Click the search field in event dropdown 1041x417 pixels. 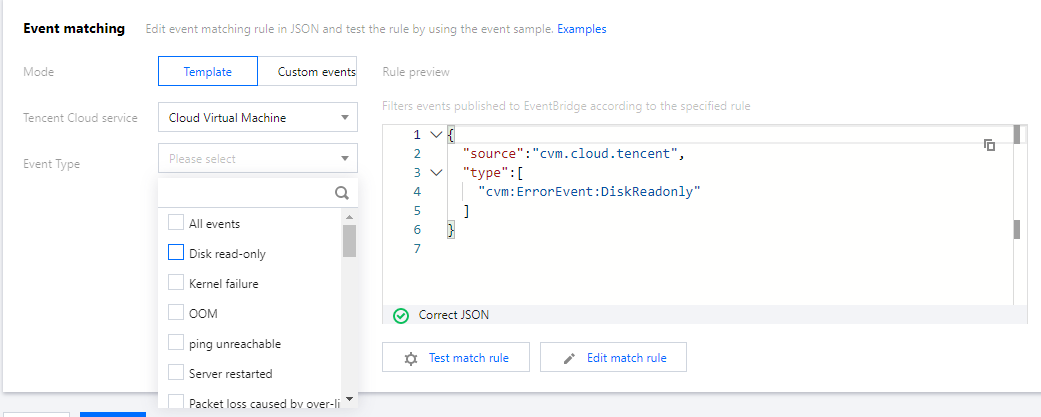(x=245, y=193)
